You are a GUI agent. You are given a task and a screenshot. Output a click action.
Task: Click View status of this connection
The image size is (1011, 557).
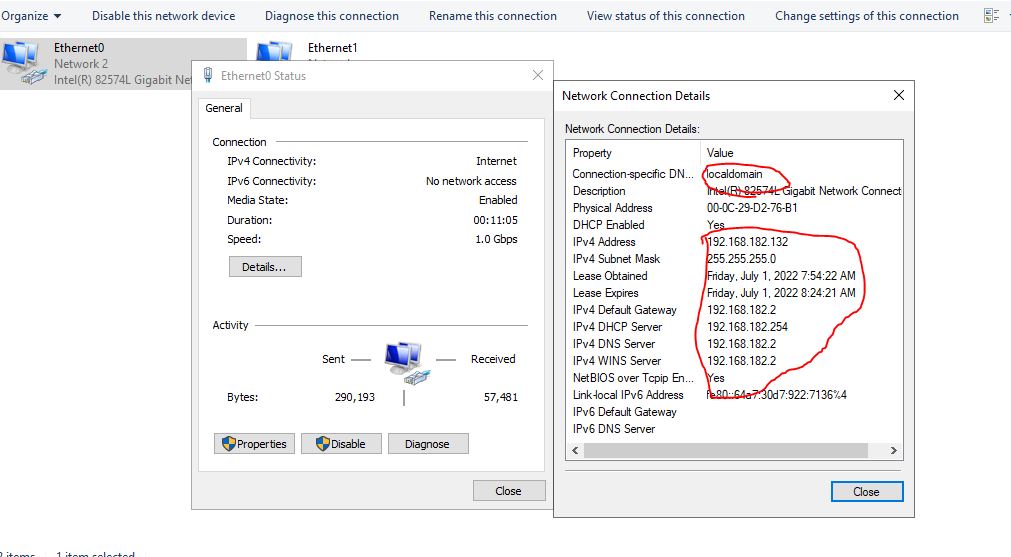tap(665, 15)
